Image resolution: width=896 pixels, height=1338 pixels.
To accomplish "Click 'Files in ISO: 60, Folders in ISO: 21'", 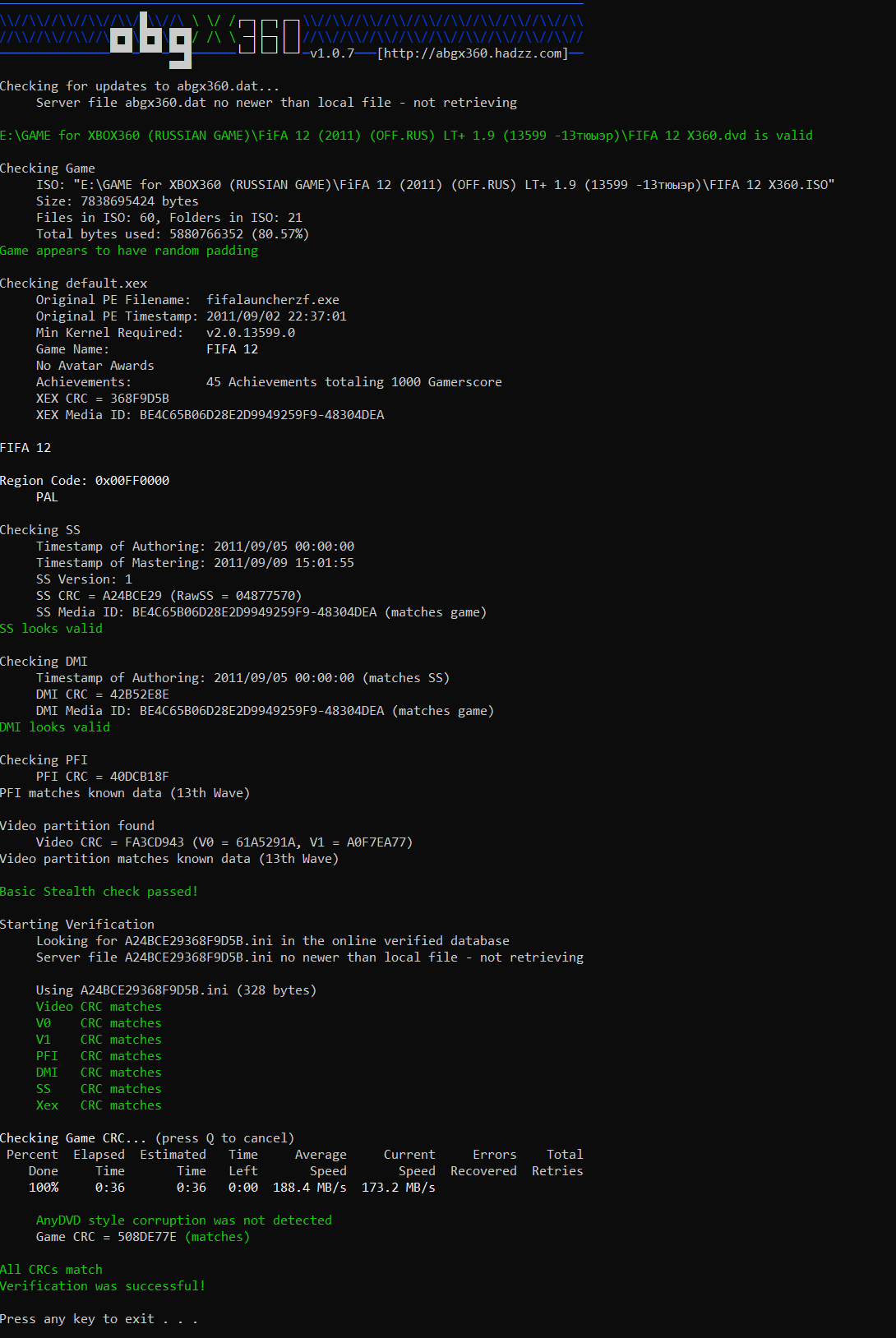I will [x=169, y=218].
